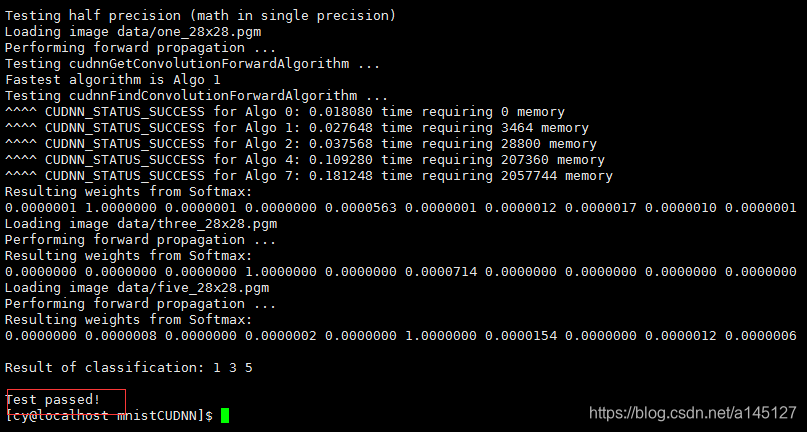This screenshot has width=807, height=432.
Task: Click 'Result of classification: 1 3 5' line
Action: pyautogui.click(x=129, y=367)
